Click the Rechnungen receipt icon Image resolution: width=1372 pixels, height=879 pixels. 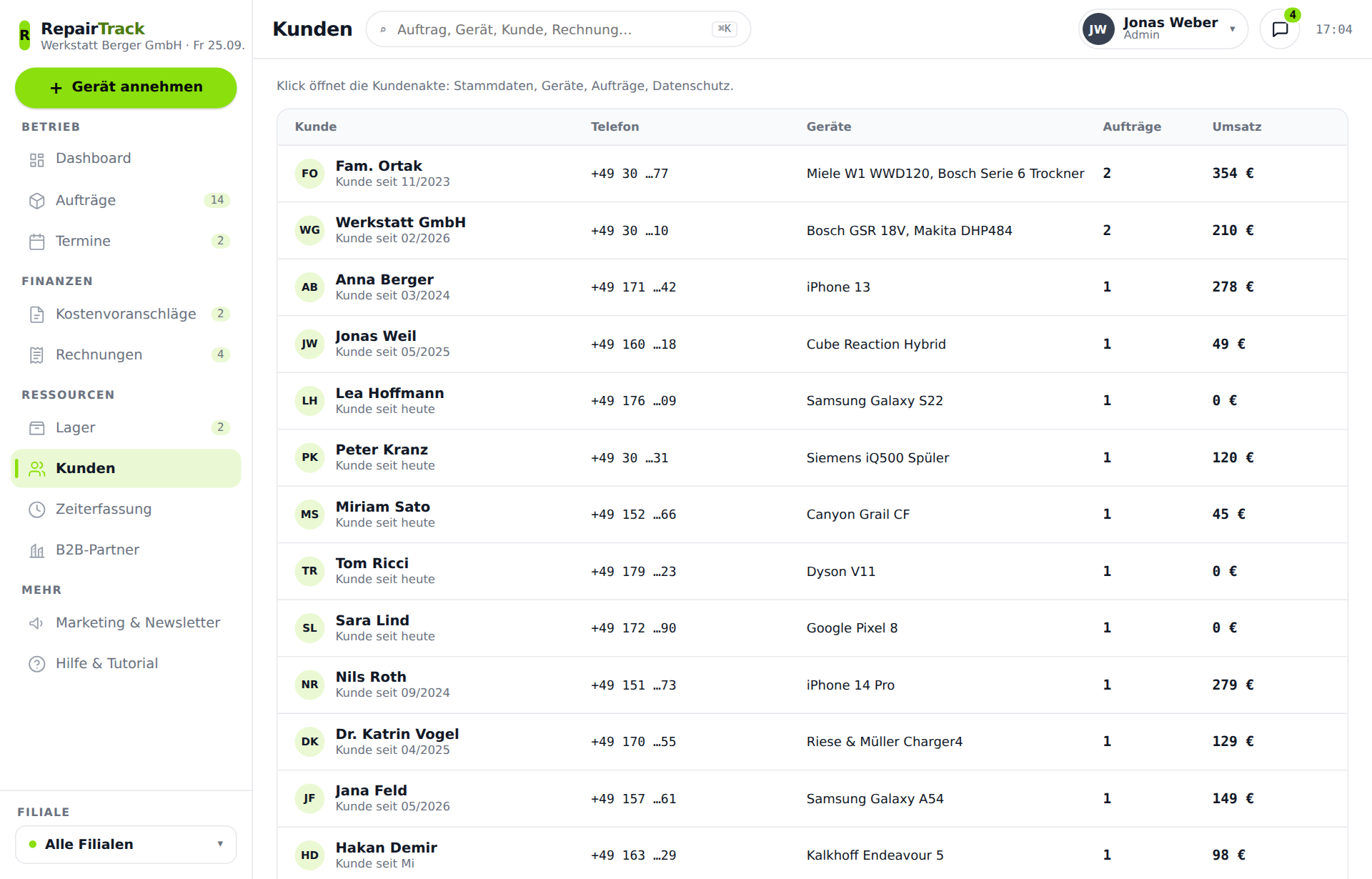[37, 355]
